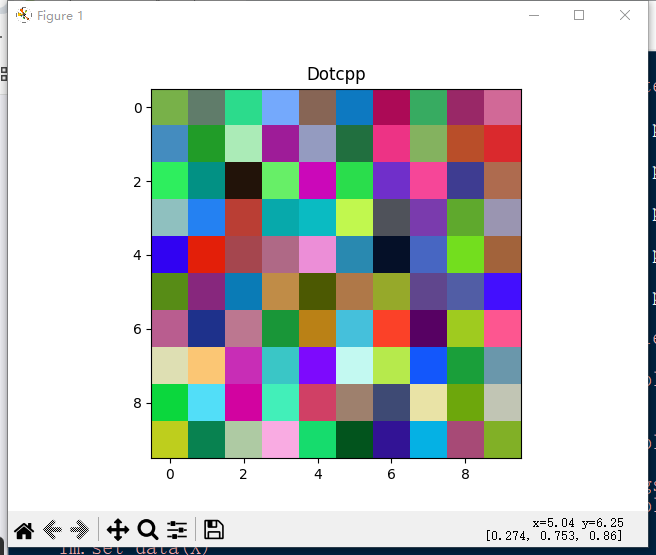Click the light pink cell at row 9 column 3
This screenshot has height=555, width=656.
coord(281,439)
